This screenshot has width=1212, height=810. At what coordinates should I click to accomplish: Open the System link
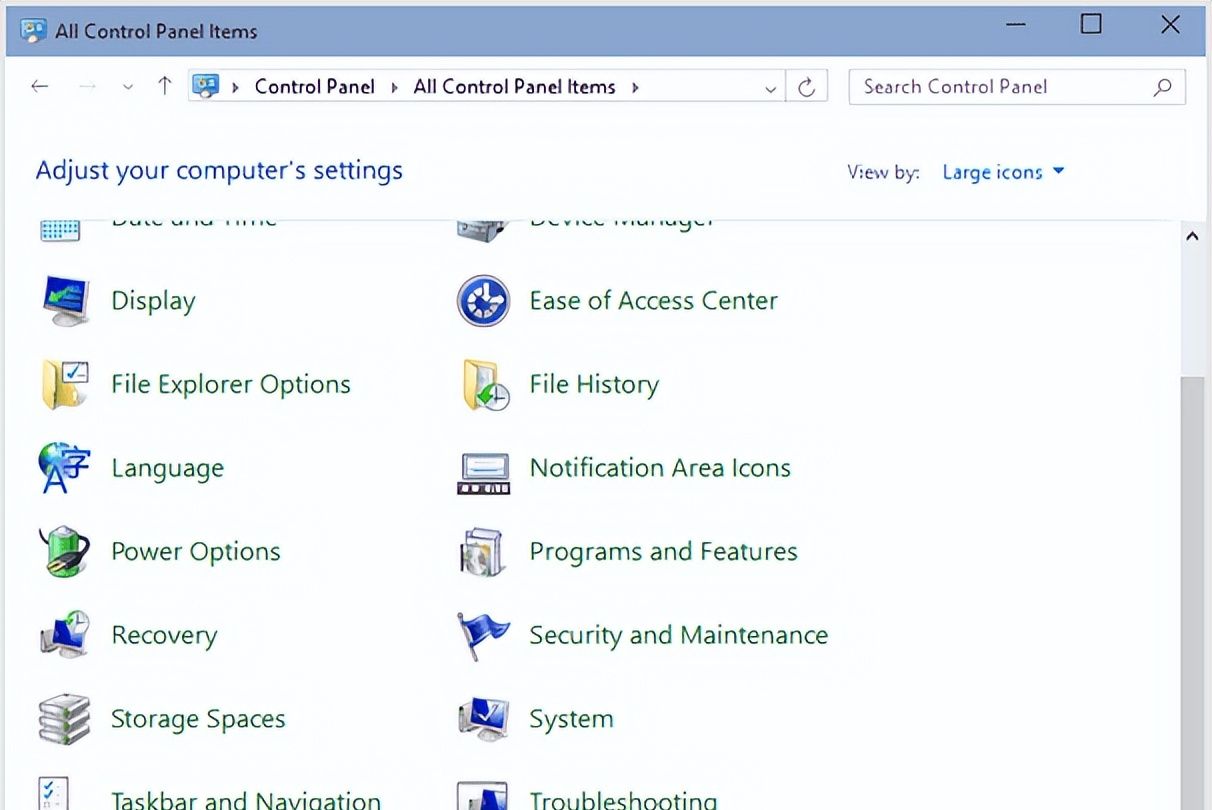pos(571,719)
